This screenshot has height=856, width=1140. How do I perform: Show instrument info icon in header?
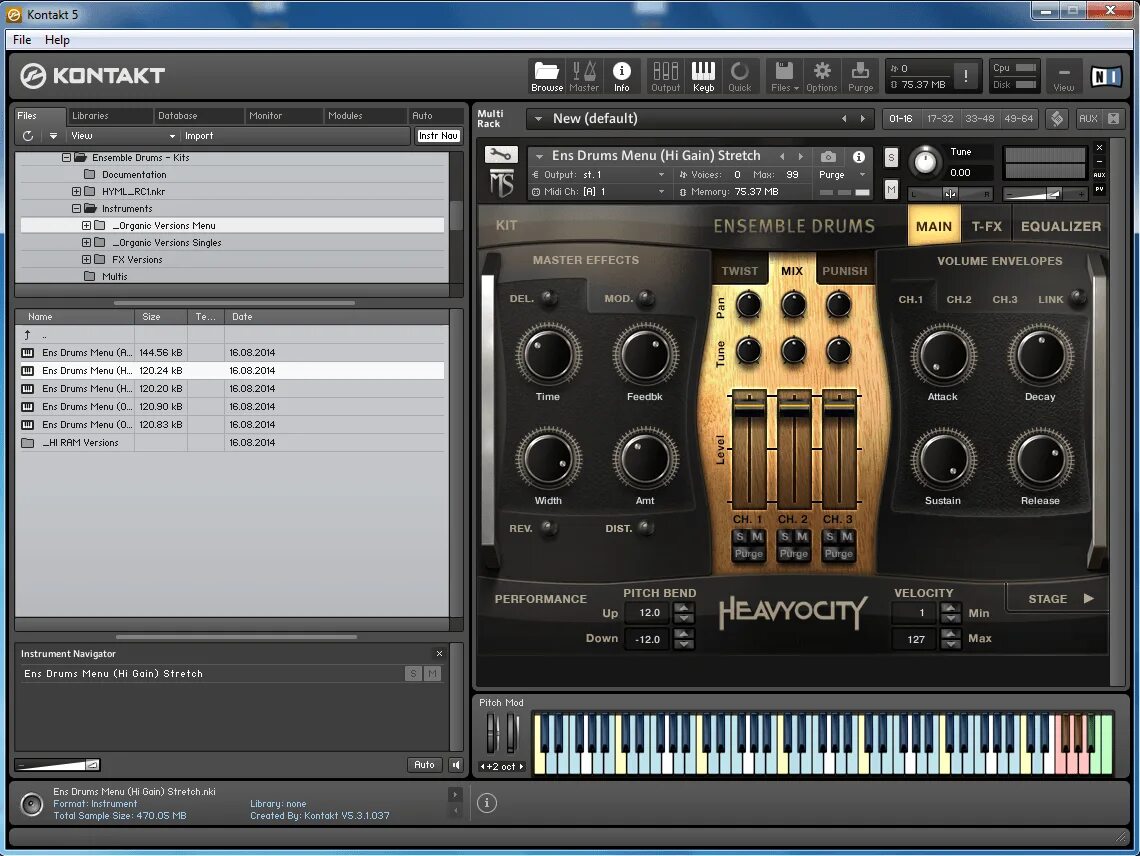point(859,156)
